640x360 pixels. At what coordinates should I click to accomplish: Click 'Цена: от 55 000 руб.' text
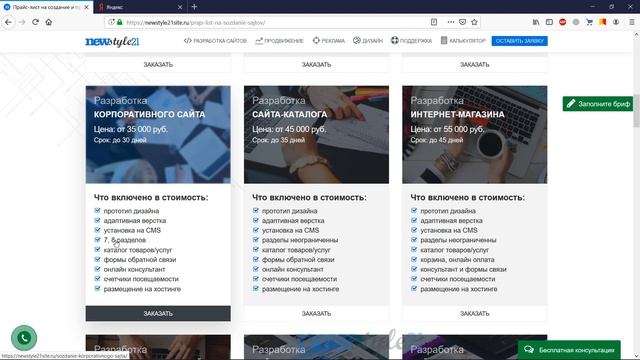coord(447,129)
